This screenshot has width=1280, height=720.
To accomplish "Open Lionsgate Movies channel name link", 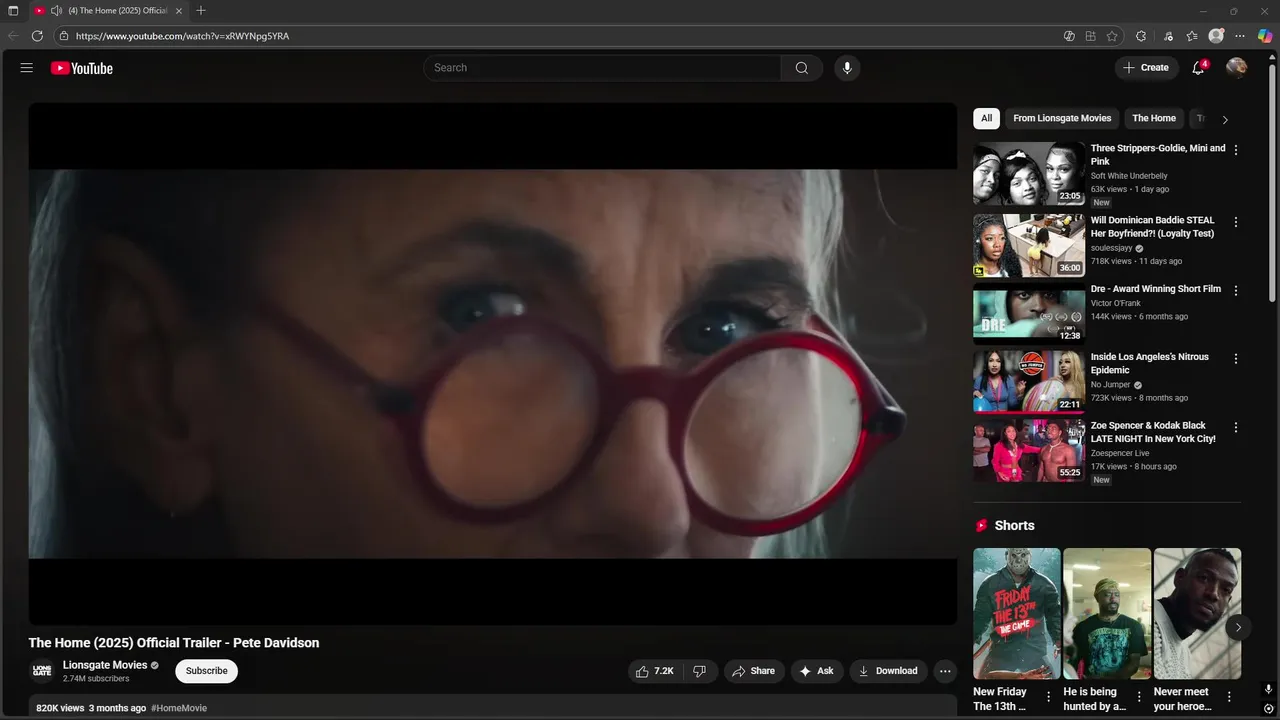I will (105, 665).
